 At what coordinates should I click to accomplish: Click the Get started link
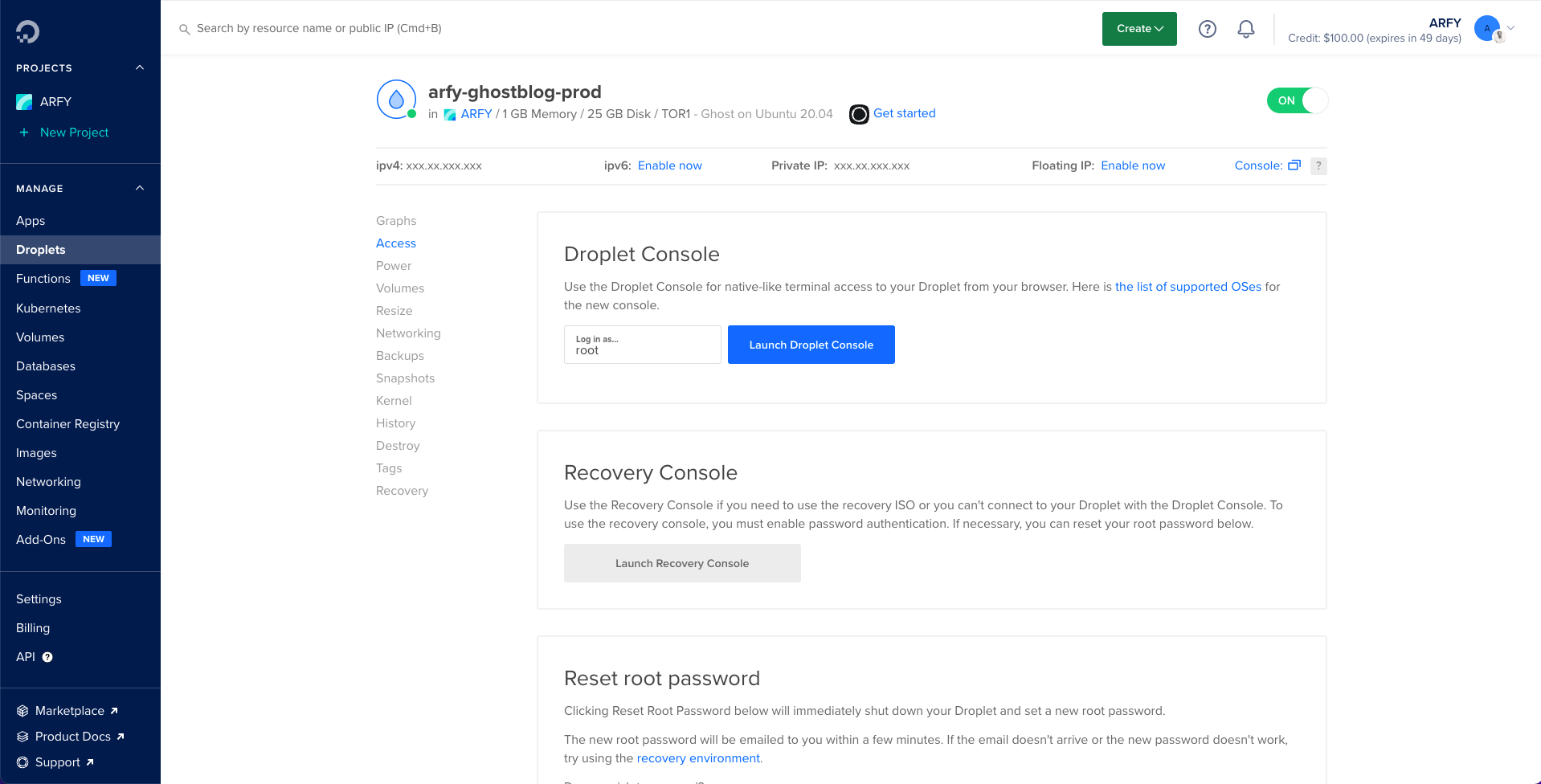(905, 113)
